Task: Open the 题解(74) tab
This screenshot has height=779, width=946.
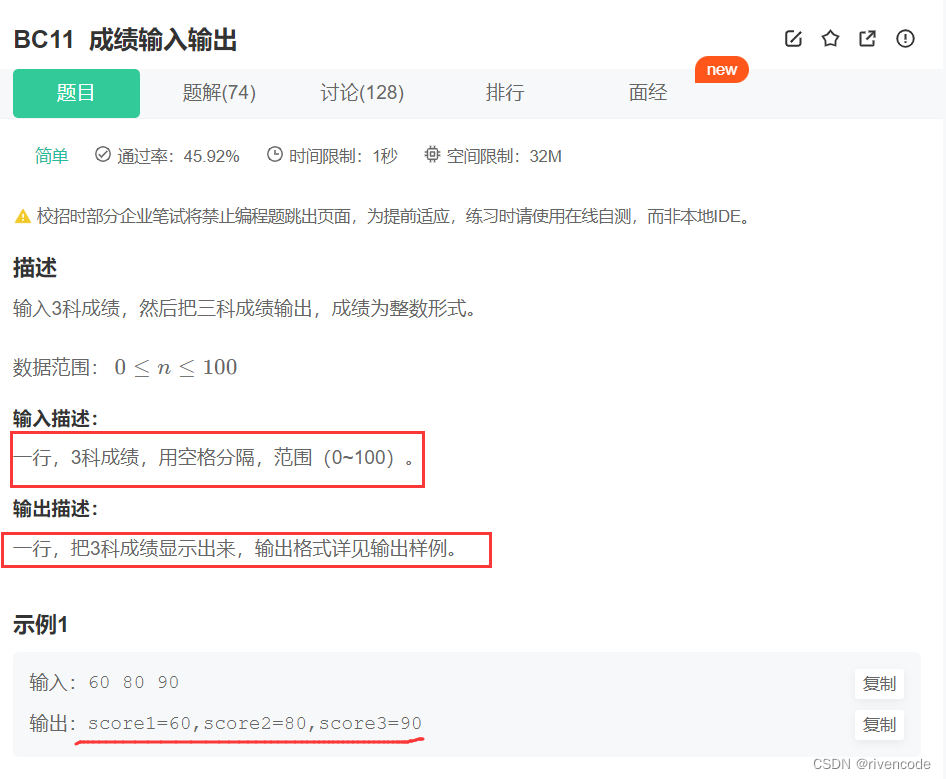Action: pos(219,93)
